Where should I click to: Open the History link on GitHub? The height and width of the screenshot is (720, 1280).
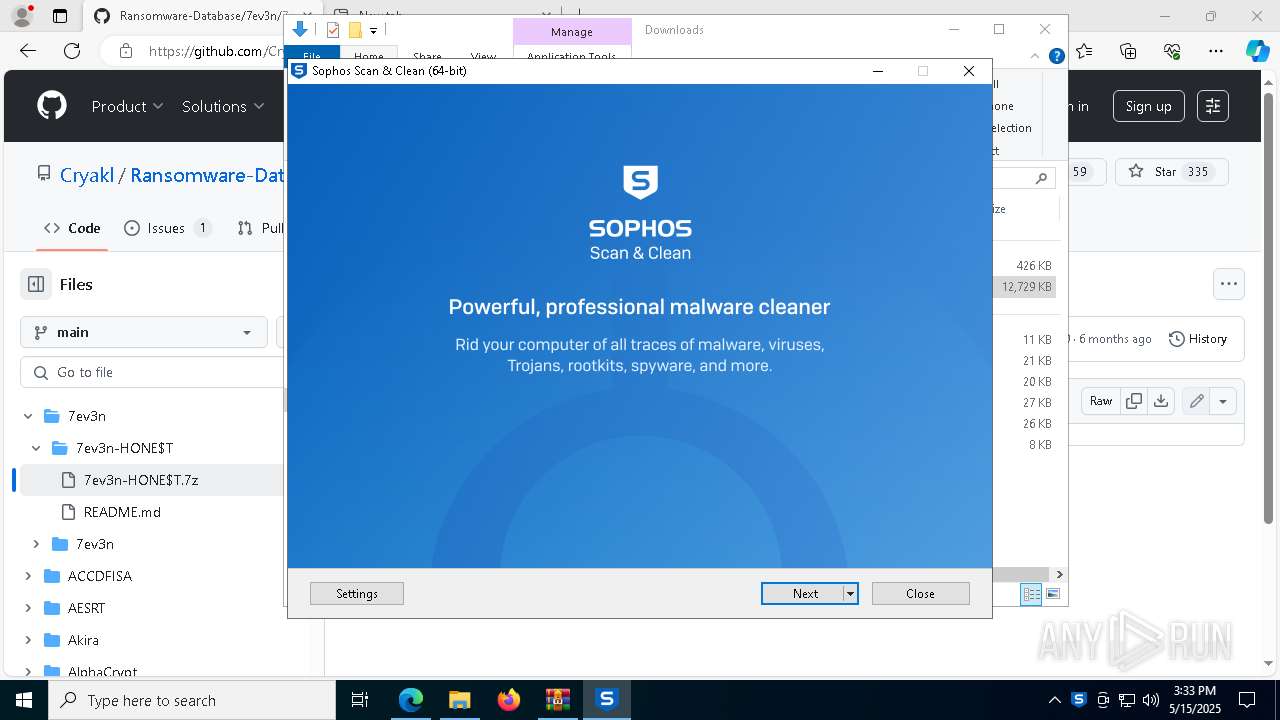(1198, 339)
